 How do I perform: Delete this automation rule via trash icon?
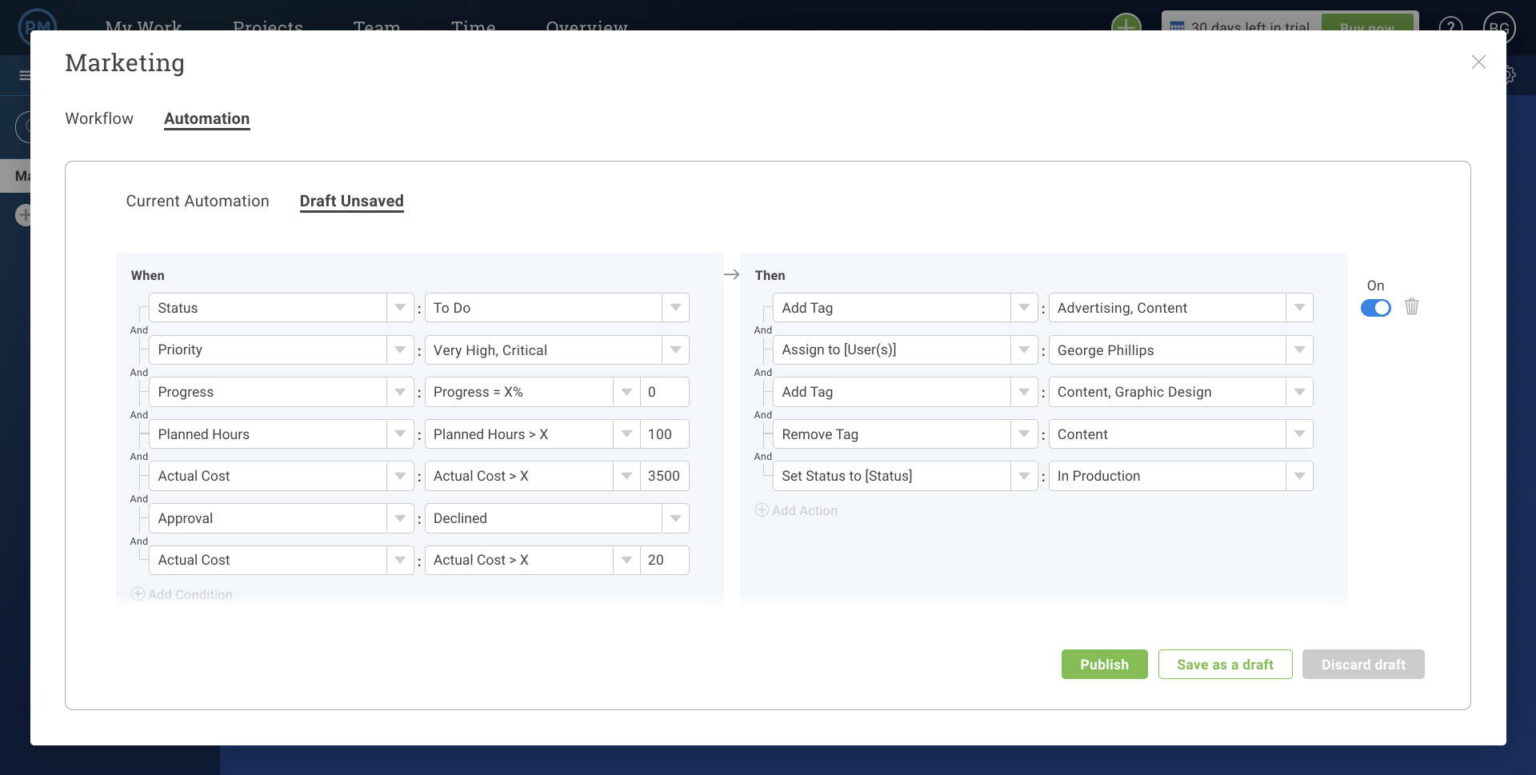pyautogui.click(x=1411, y=306)
